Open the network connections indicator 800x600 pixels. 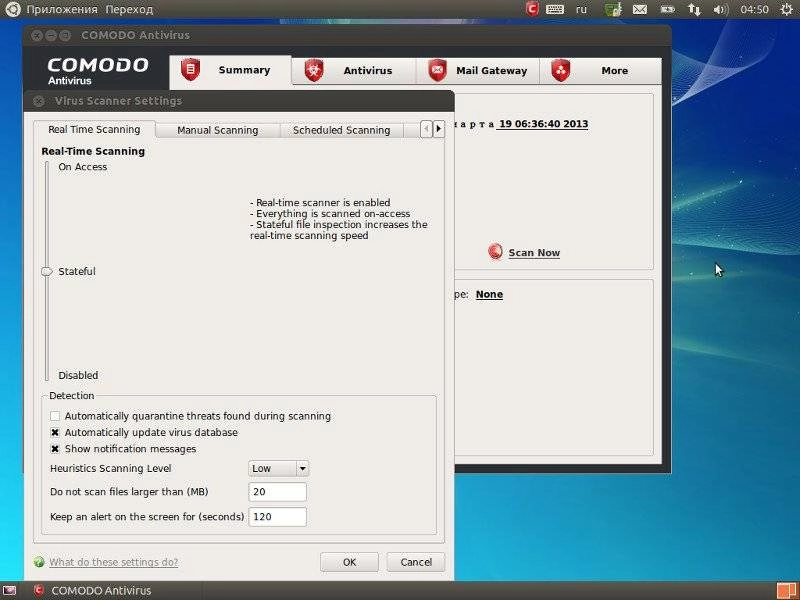[x=694, y=9]
